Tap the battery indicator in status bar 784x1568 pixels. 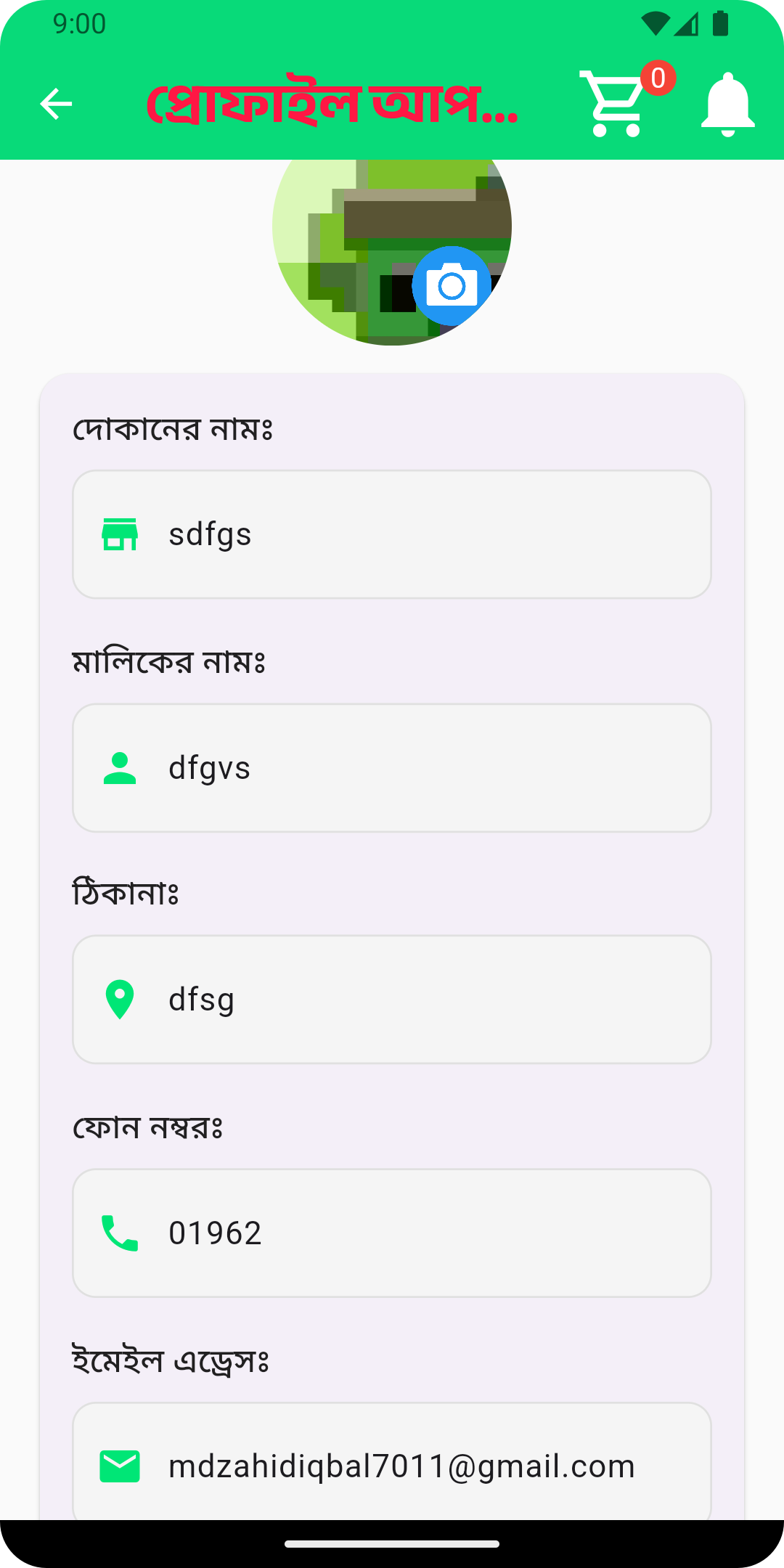720,23
